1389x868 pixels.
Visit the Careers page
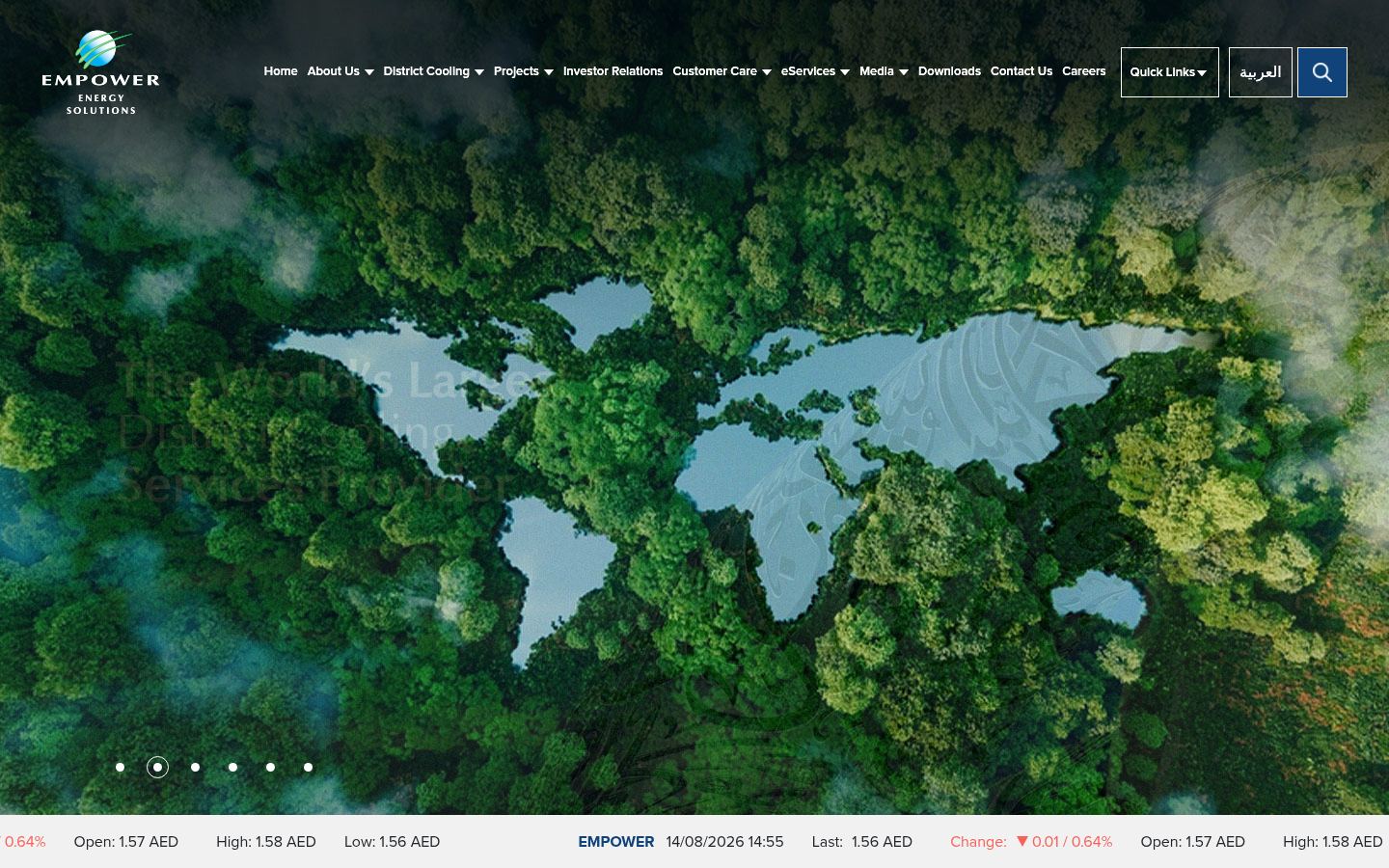tap(1084, 71)
